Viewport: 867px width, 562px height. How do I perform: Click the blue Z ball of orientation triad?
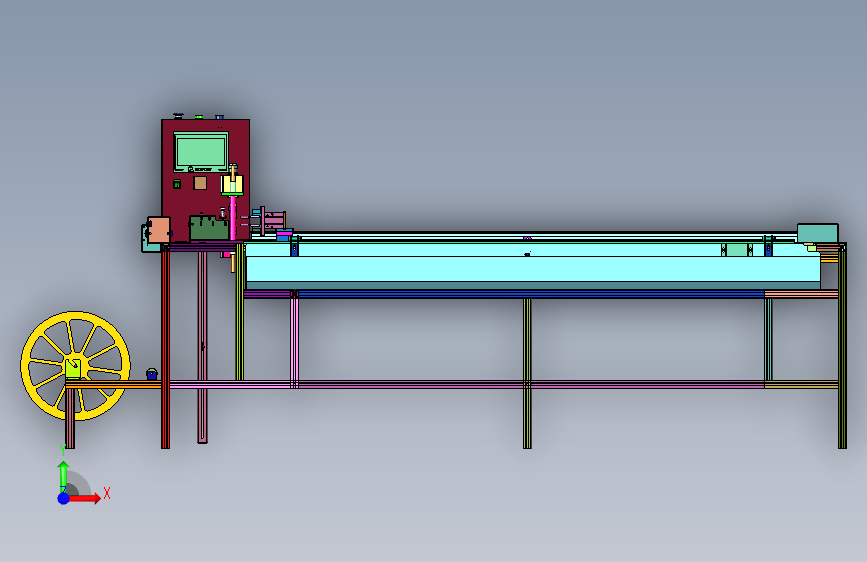(x=64, y=498)
